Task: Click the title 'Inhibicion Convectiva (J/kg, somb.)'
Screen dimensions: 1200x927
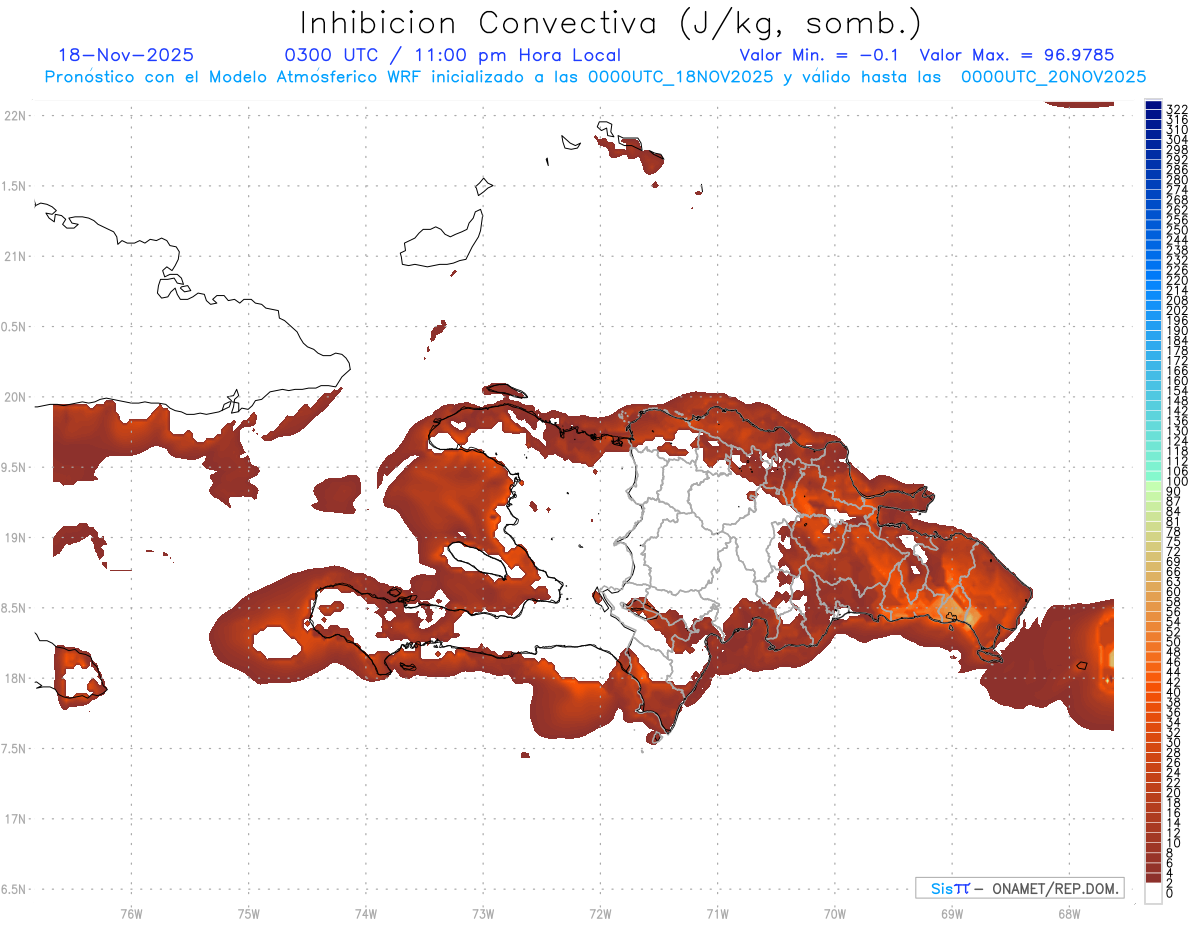Action: [x=610, y=22]
